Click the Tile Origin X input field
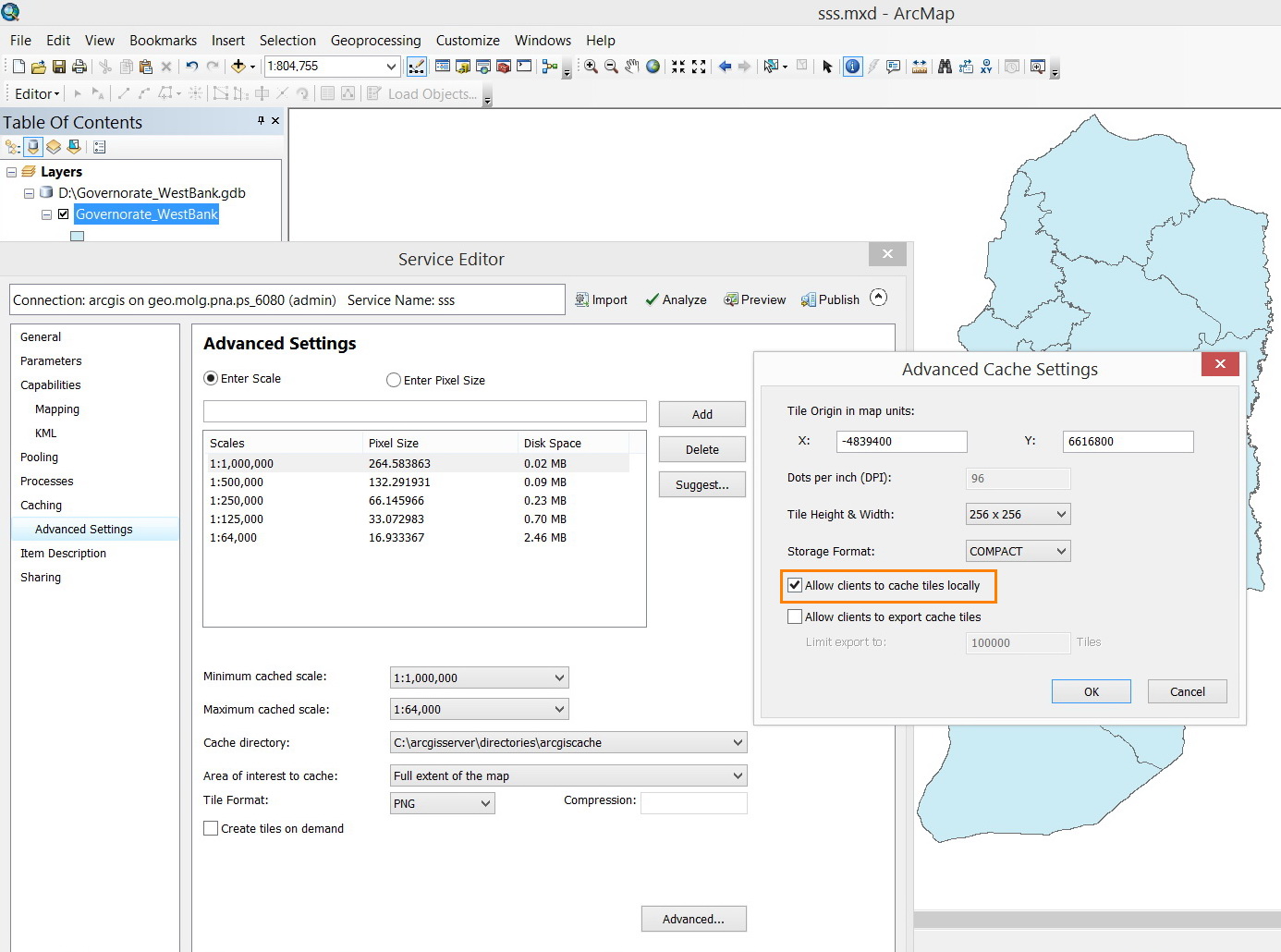Viewport: 1281px width, 952px height. pyautogui.click(x=901, y=441)
